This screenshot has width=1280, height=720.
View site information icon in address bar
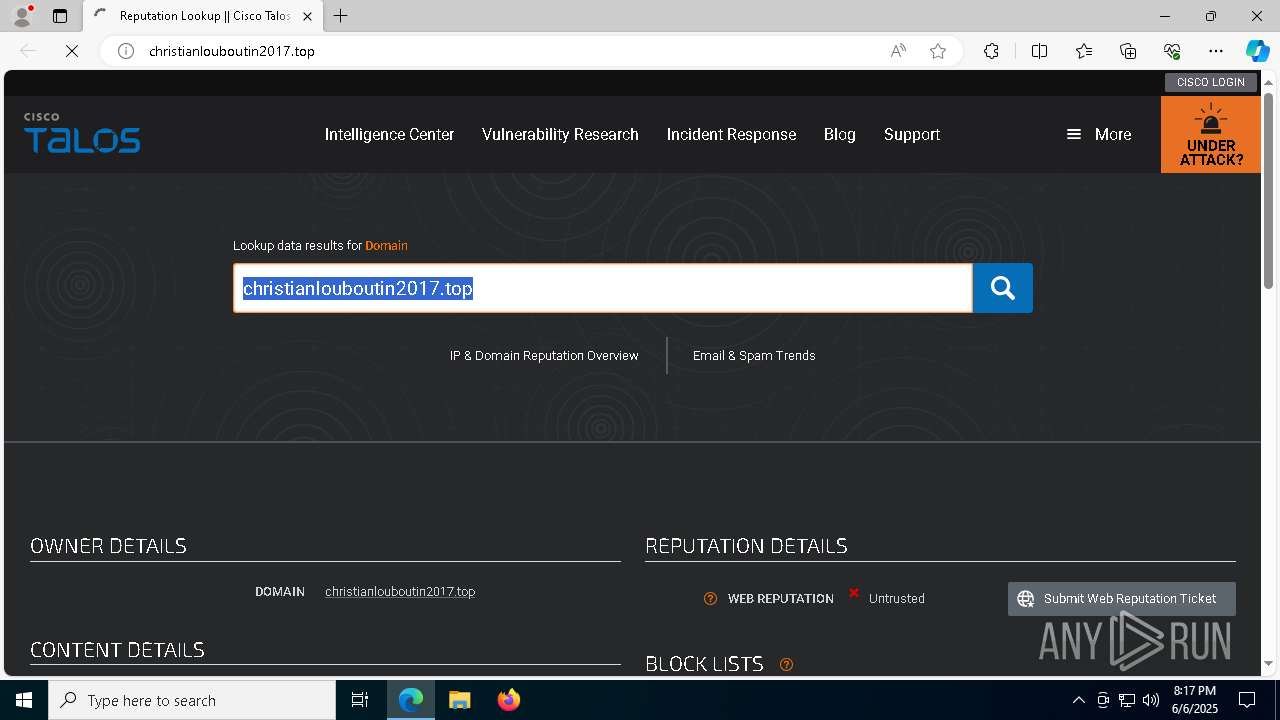click(126, 51)
